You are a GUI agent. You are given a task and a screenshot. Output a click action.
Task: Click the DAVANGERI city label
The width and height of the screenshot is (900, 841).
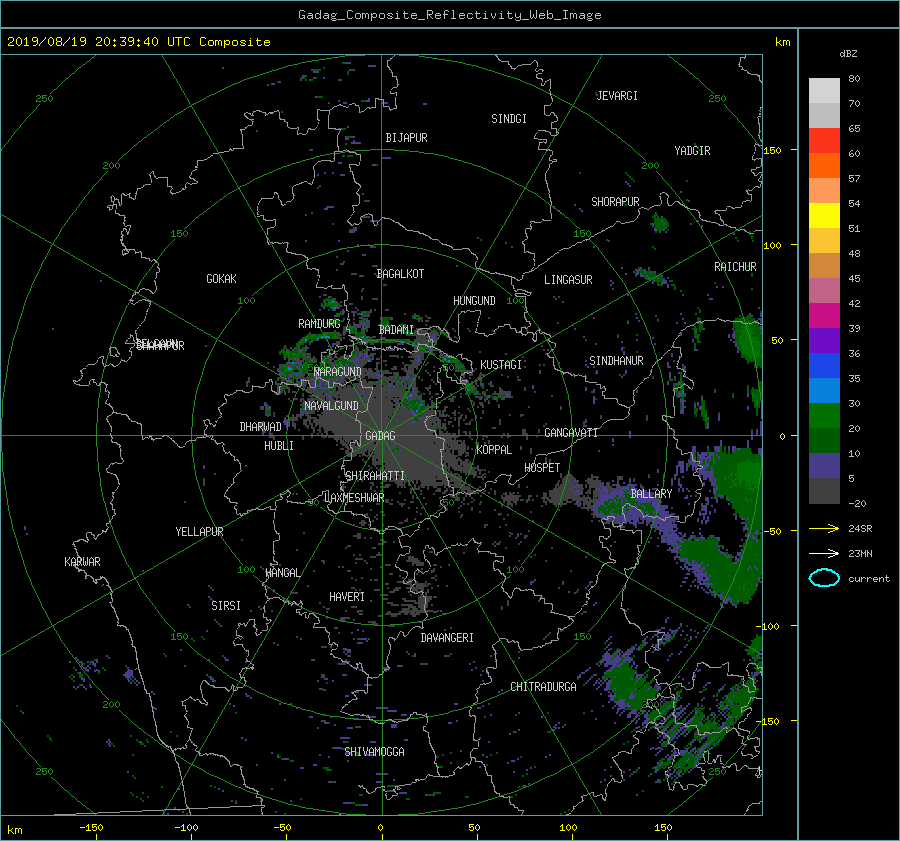point(447,638)
